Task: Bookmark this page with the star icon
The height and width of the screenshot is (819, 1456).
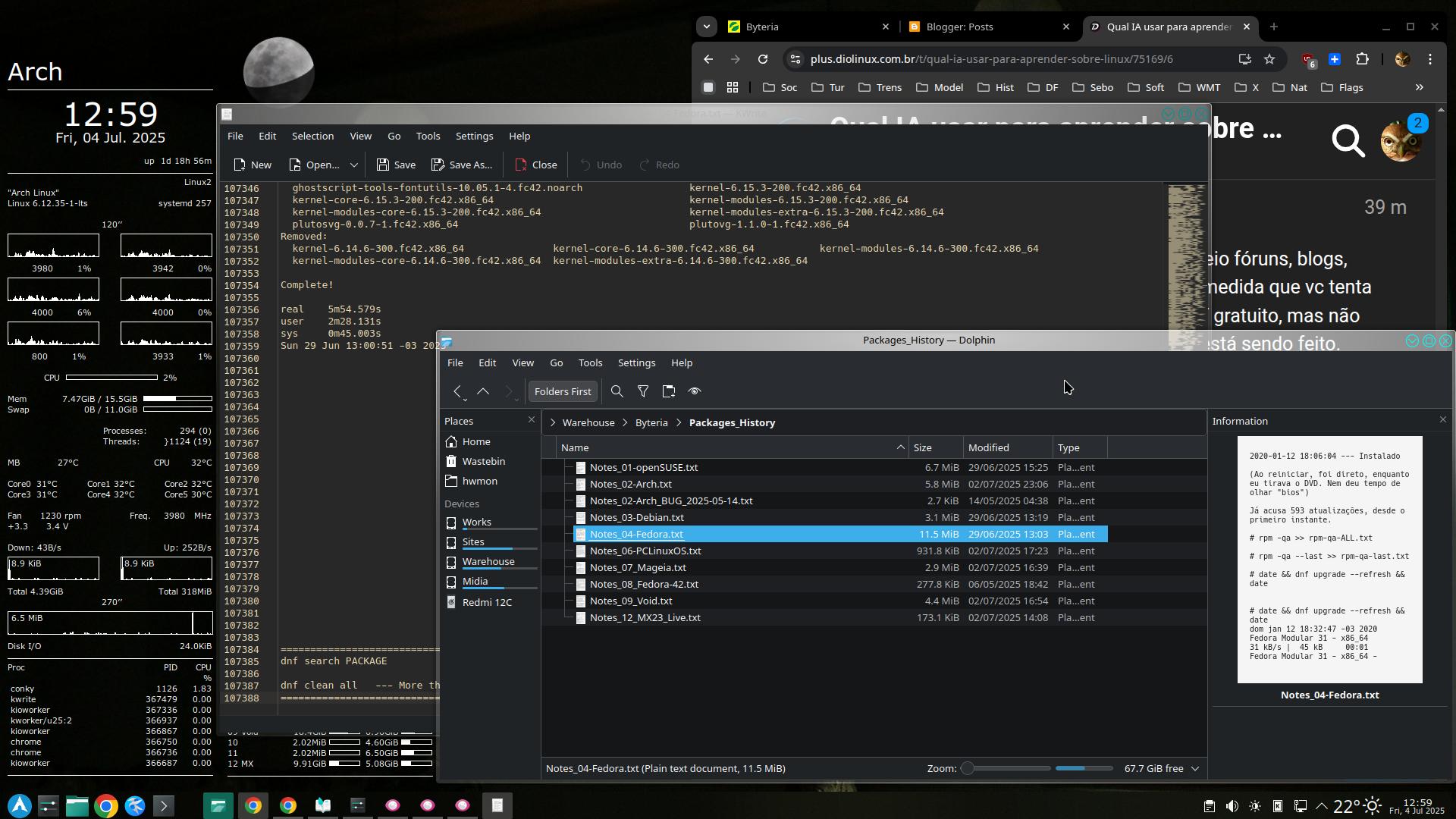Action: (1269, 59)
